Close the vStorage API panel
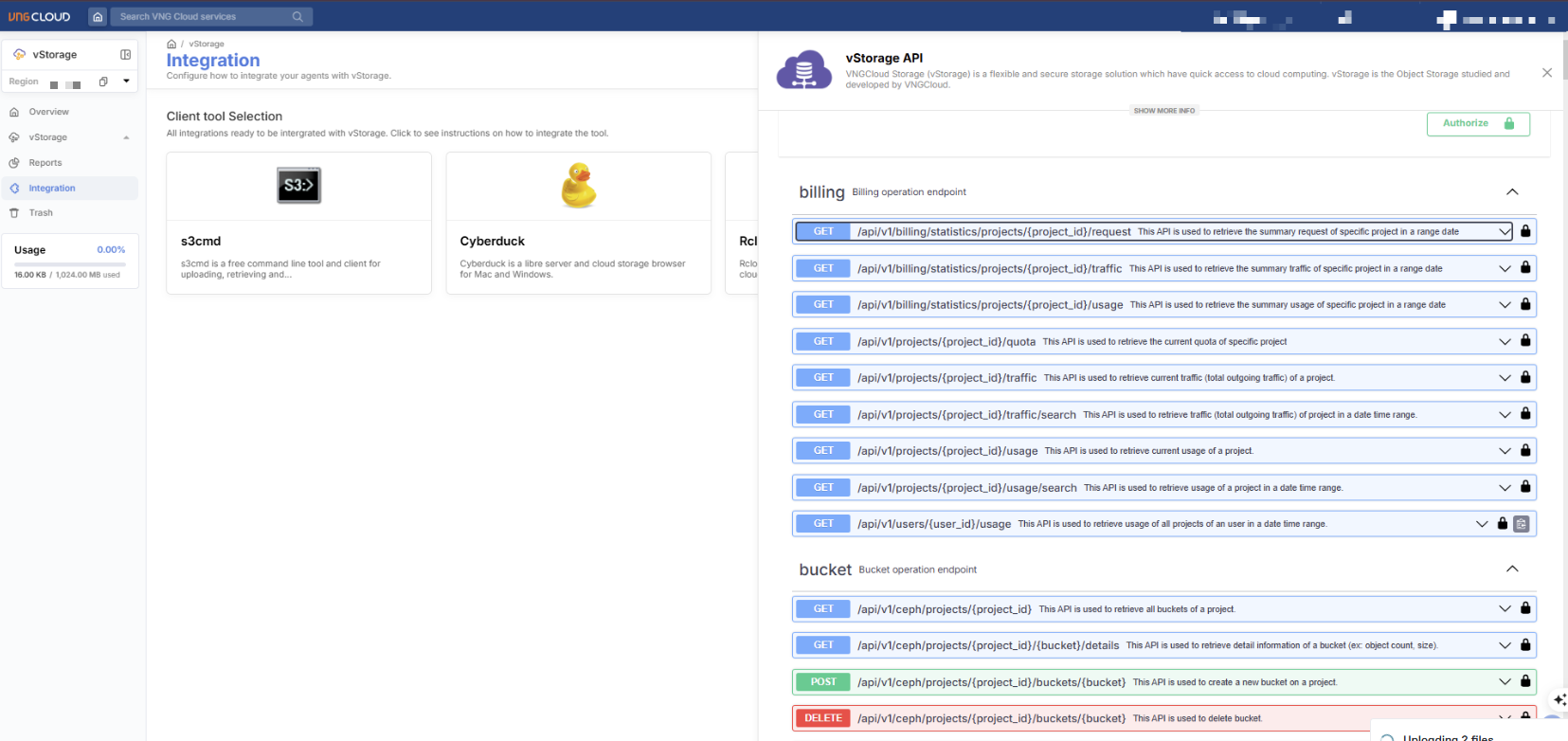 [x=1547, y=73]
